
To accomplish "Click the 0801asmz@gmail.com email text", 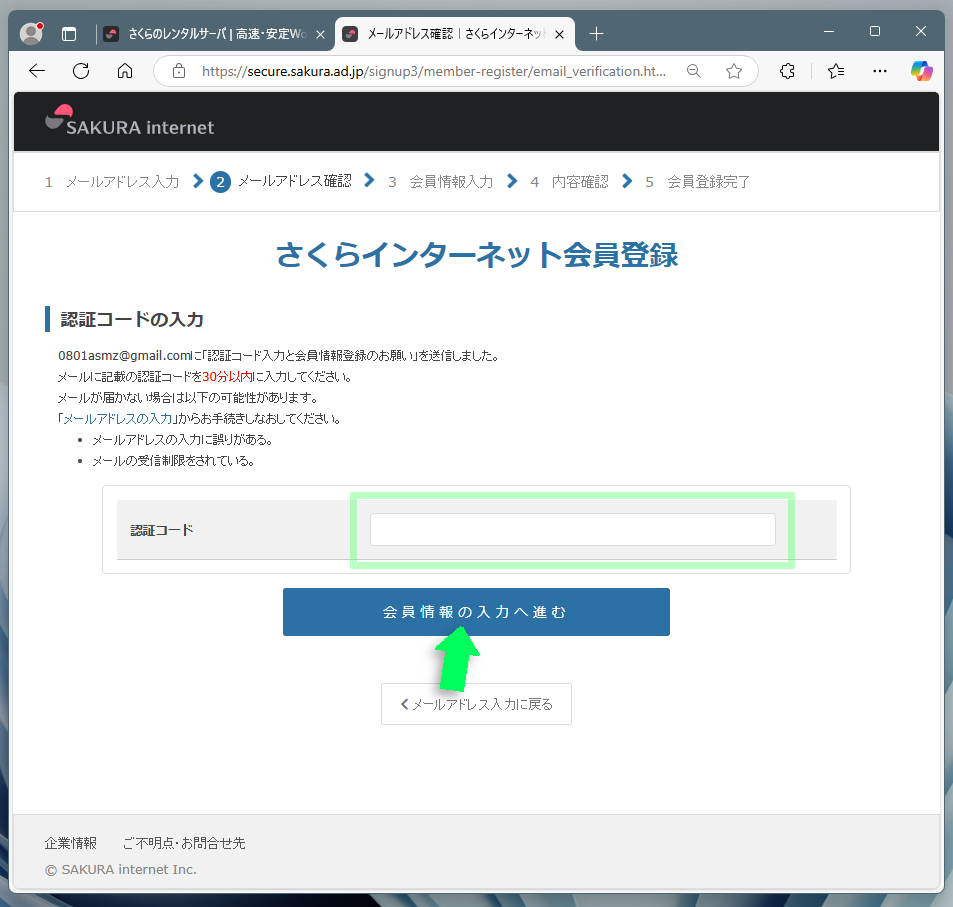I will point(125,356).
